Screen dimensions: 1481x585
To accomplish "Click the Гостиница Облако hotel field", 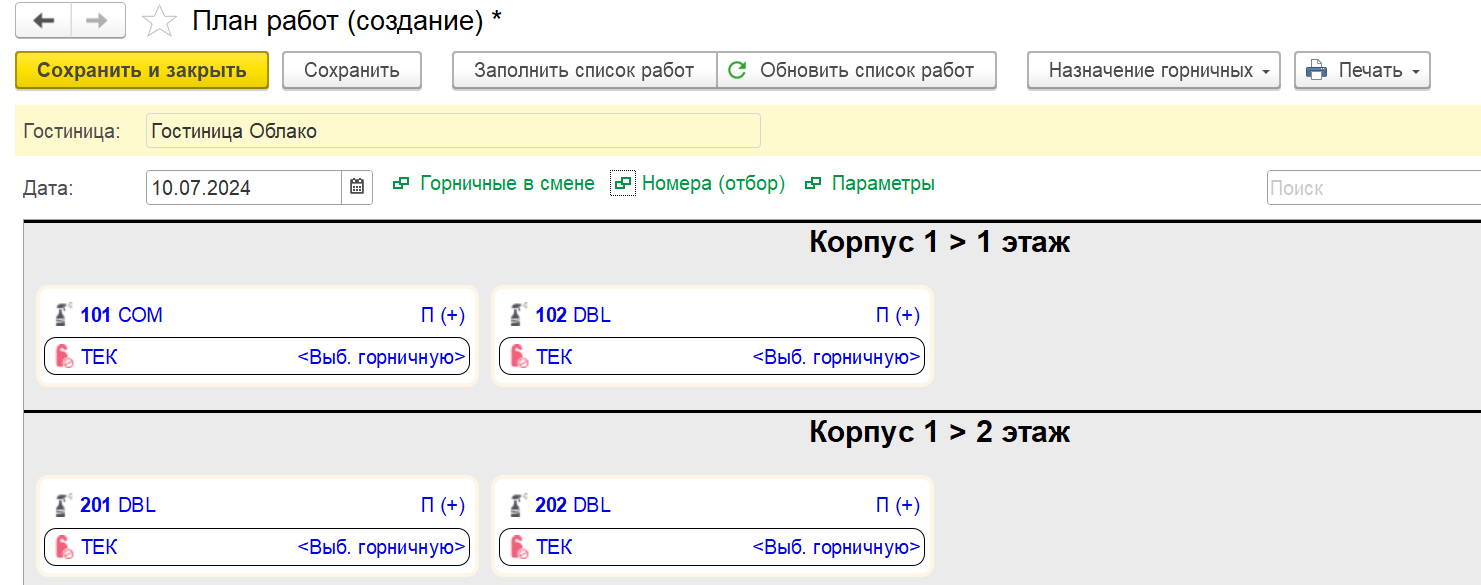I will (453, 131).
